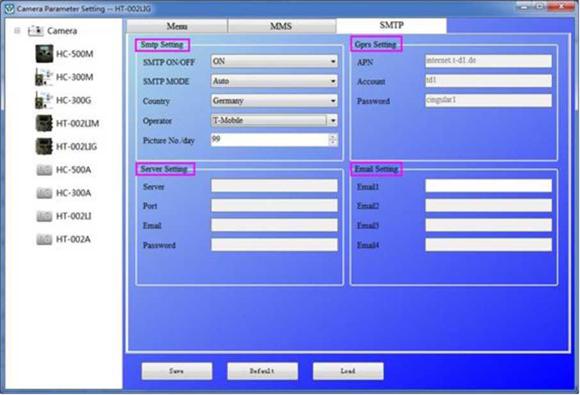Screen dimensions: 580x395
Task: Click the Load button
Action: 348,371
